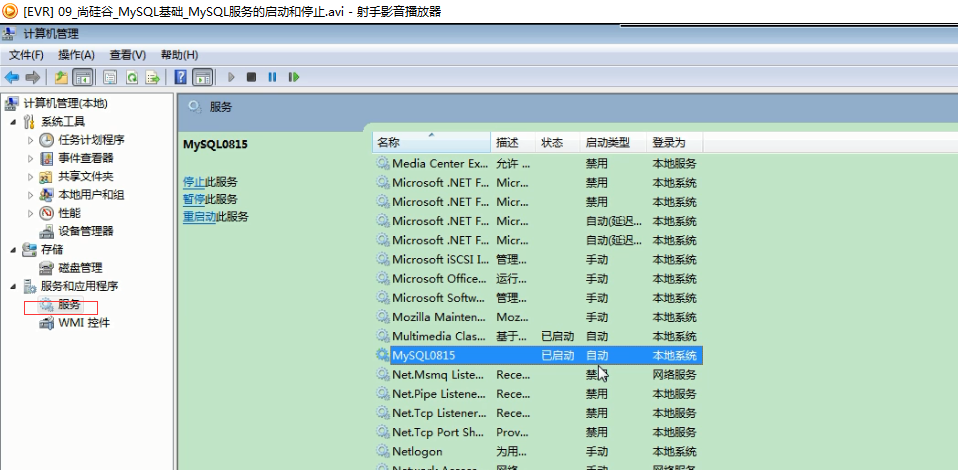This screenshot has height=470, width=958.
Task: Click the Restart service toolbar icon
Action: (x=294, y=77)
